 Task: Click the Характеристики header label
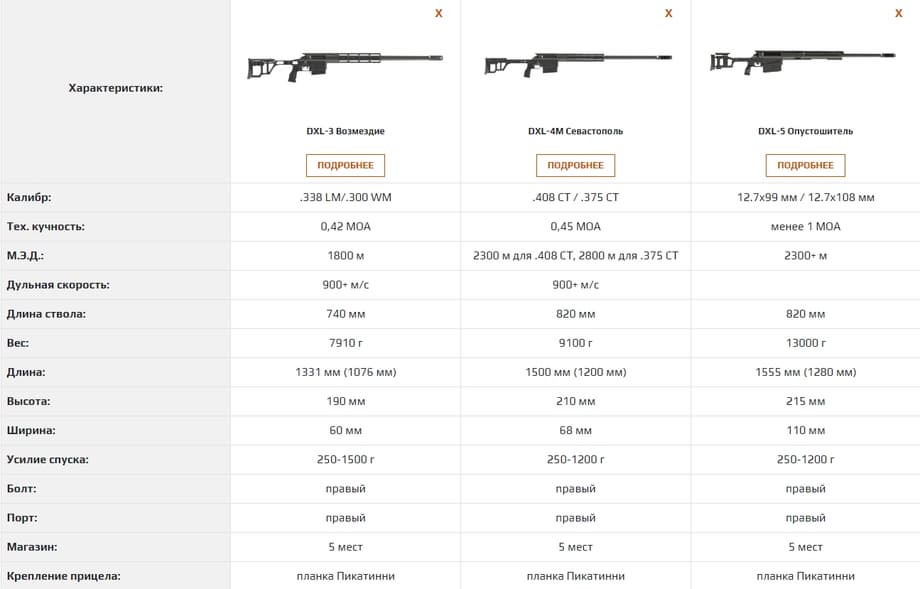tap(115, 88)
